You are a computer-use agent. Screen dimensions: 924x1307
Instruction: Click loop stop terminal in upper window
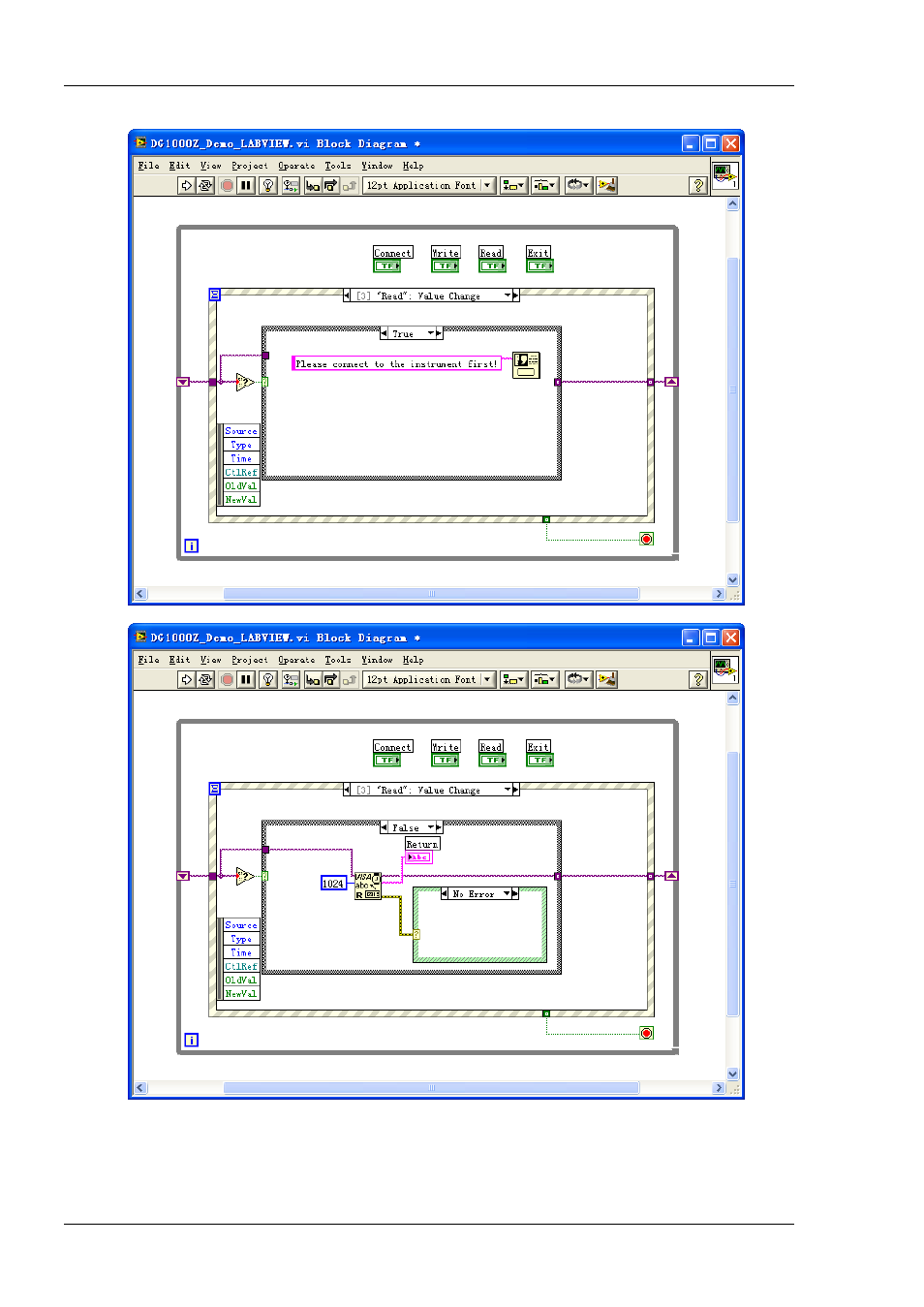pos(647,539)
